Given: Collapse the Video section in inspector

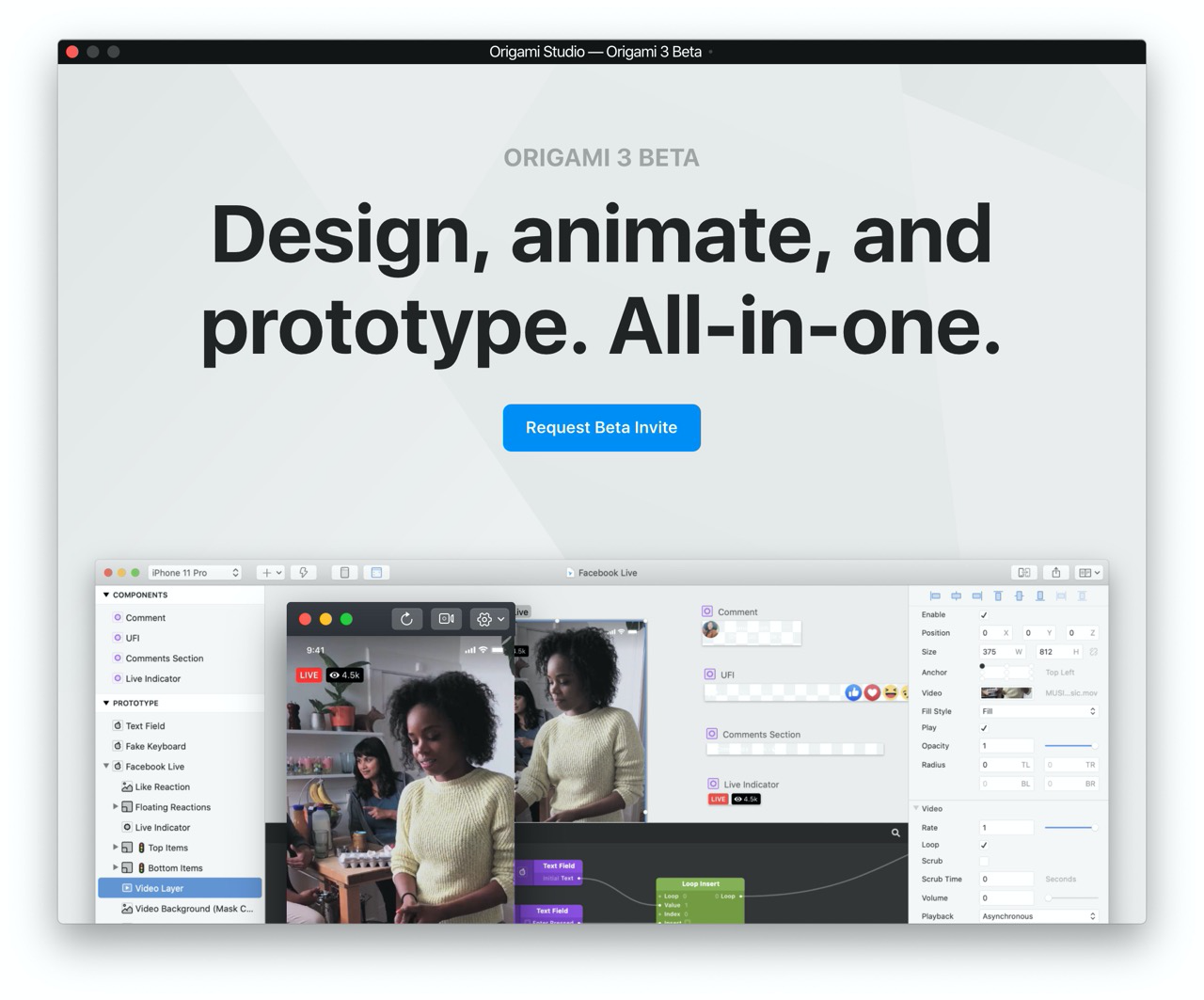Looking at the screenshot, I should 916,808.
